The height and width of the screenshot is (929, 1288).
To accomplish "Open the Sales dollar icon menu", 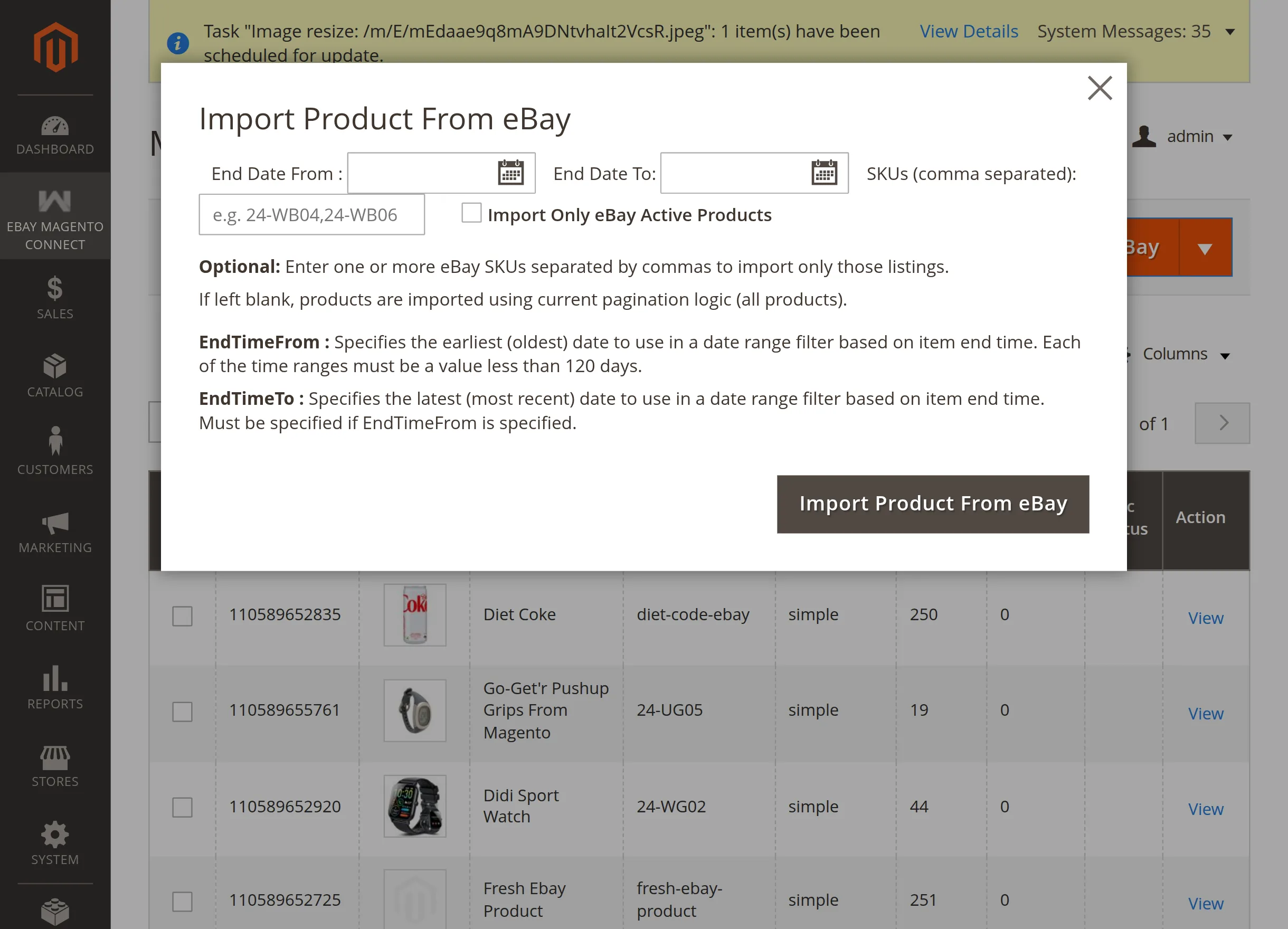I will [55, 297].
